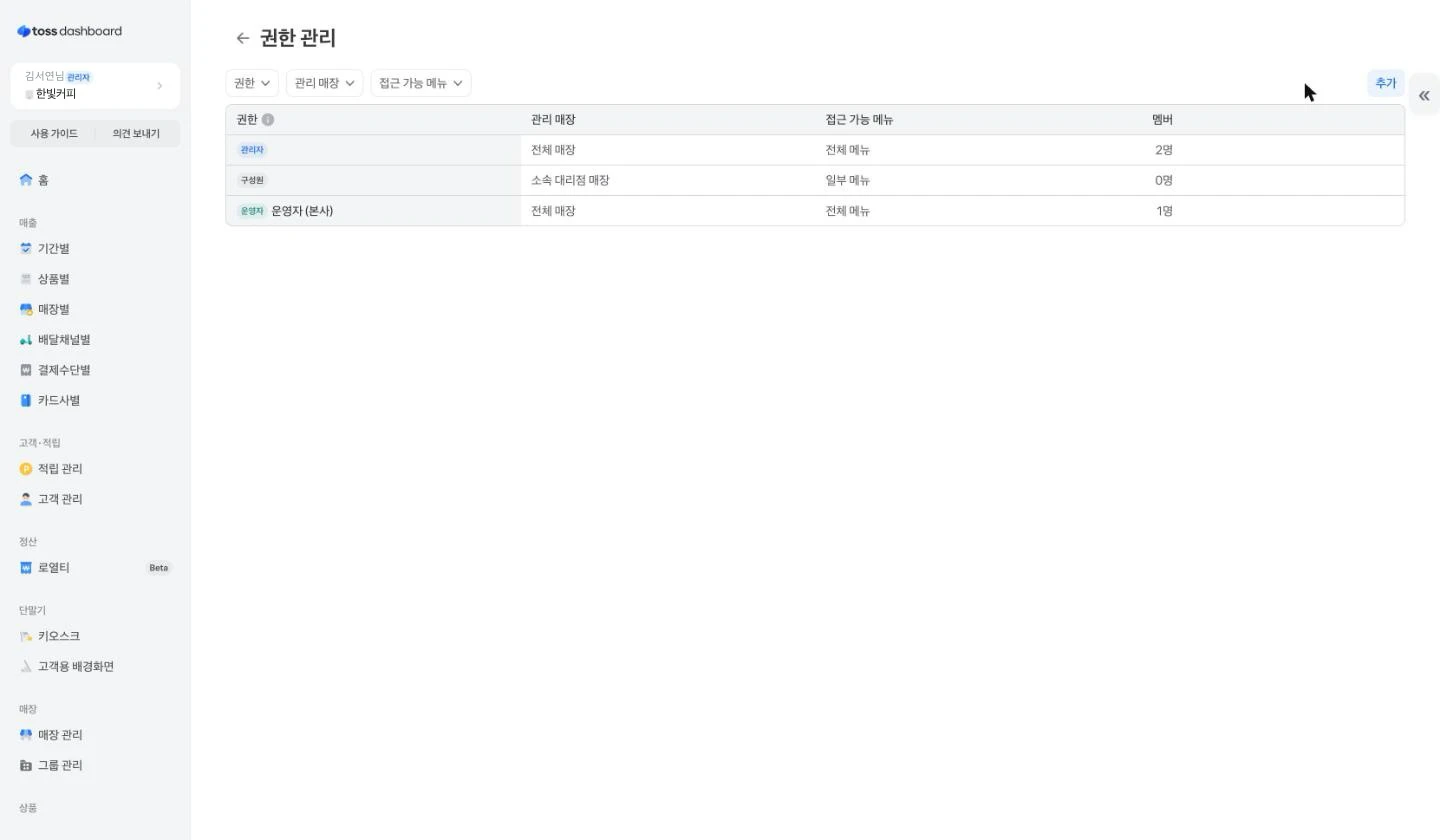Image resolution: width=1440 pixels, height=840 pixels.
Task: Open the 로열티 Beta menu item
Action: (95, 568)
